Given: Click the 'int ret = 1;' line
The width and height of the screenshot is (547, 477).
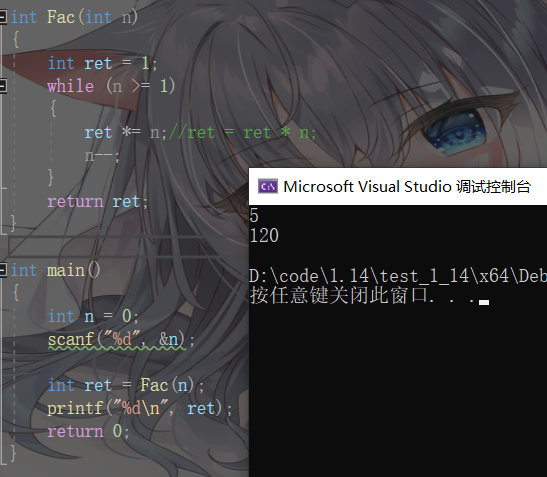Looking at the screenshot, I should click(x=103, y=64).
